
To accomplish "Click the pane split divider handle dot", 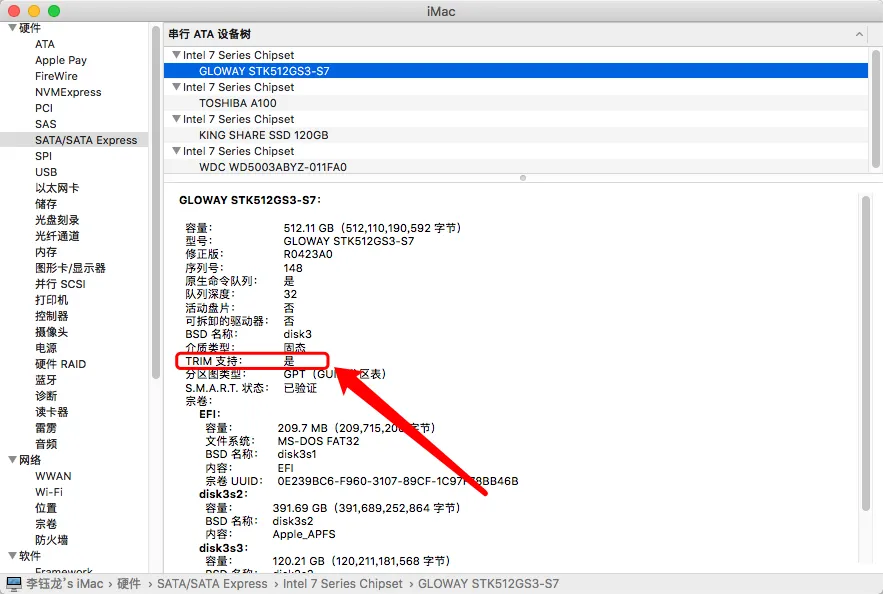I will (523, 178).
